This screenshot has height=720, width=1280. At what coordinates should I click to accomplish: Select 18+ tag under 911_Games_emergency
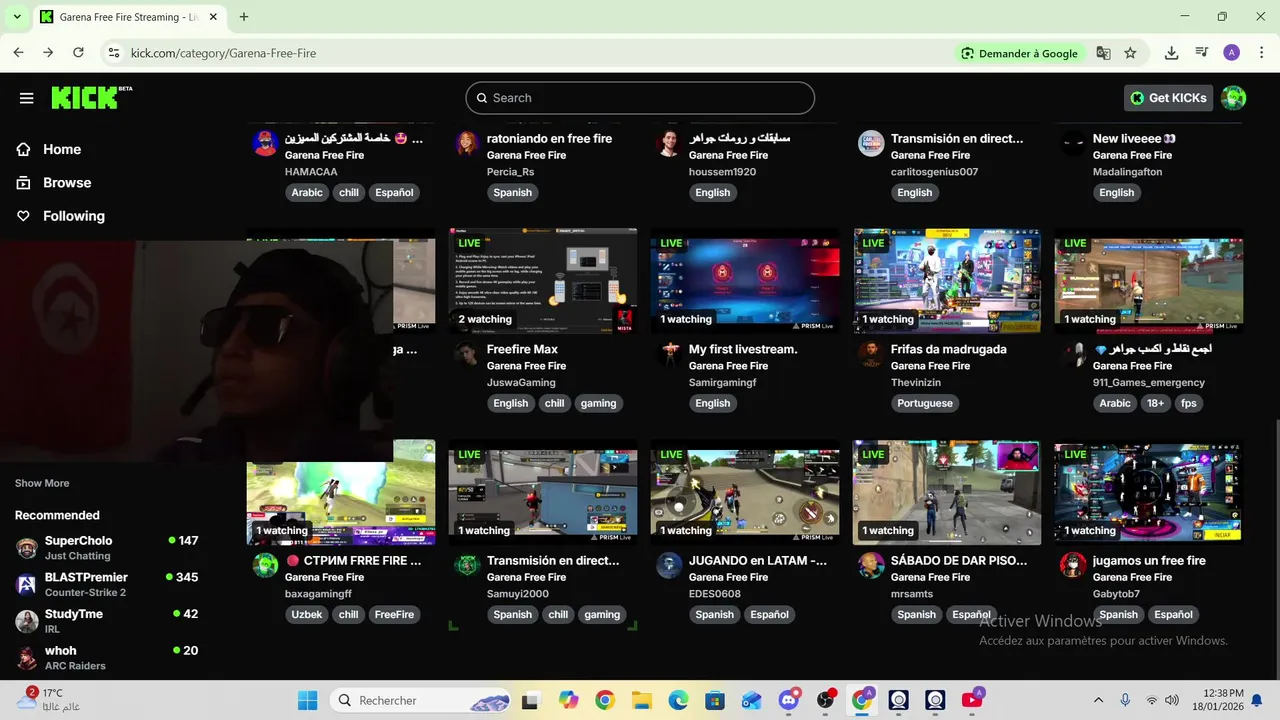1155,403
